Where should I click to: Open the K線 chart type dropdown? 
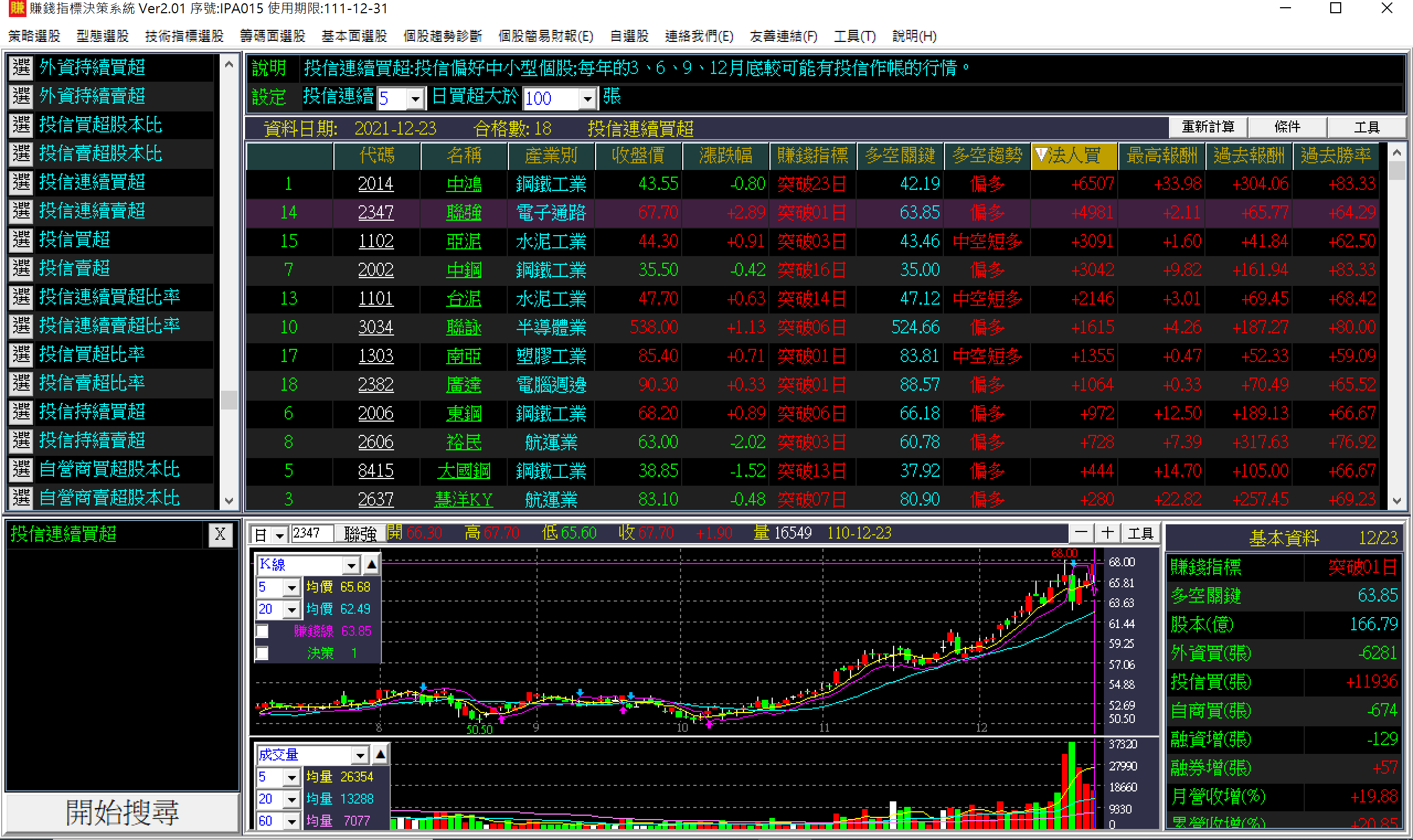351,565
